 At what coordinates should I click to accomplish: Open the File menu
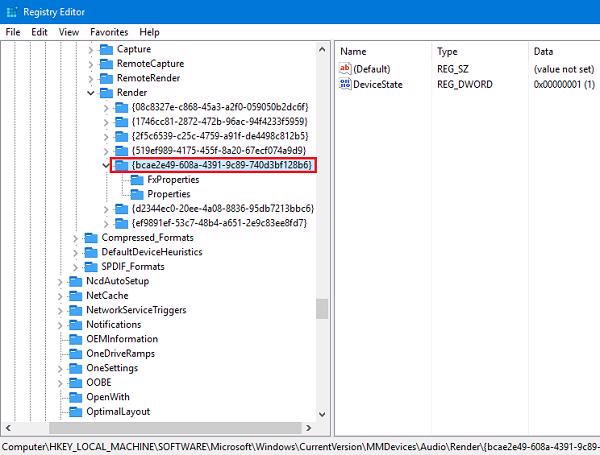click(13, 32)
